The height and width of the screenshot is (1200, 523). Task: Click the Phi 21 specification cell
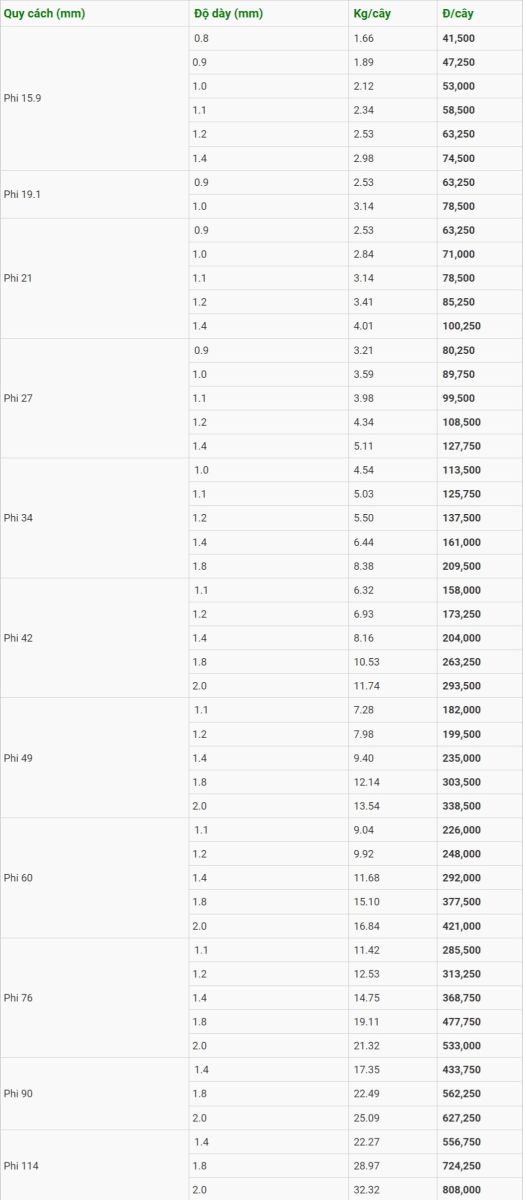coord(94,278)
